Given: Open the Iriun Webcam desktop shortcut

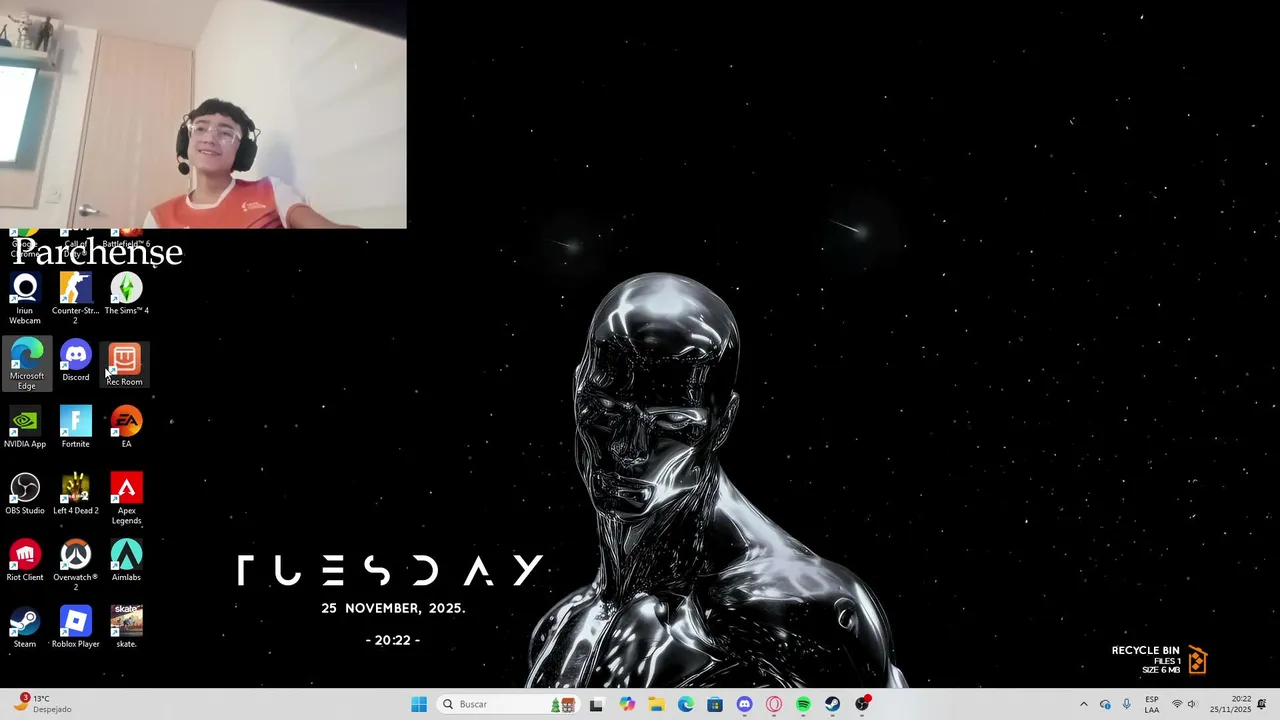Looking at the screenshot, I should [25, 298].
